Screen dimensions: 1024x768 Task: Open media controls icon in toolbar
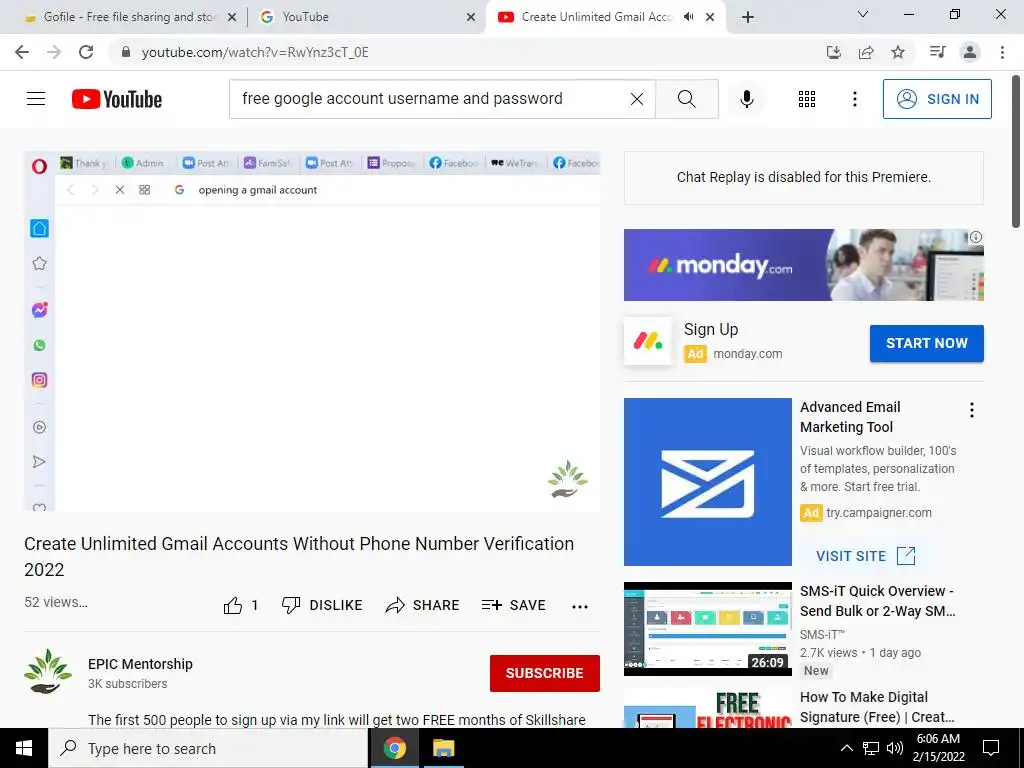[937, 52]
